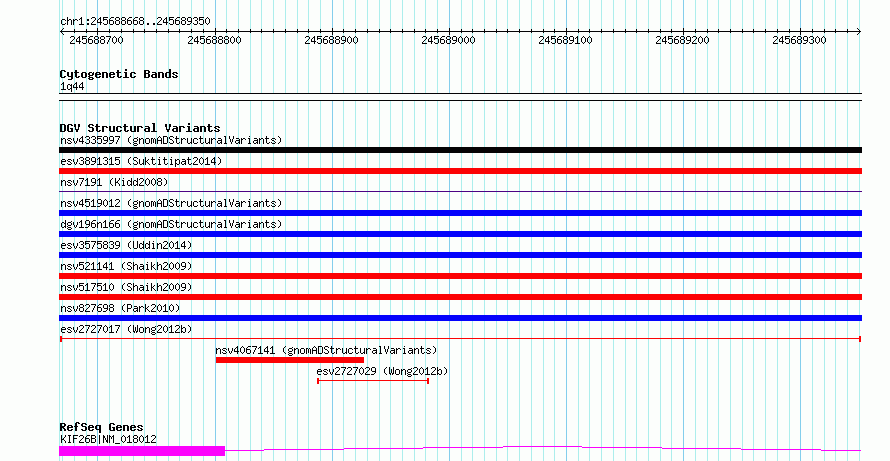Select the RefSeq Genes track title
The image size is (890, 461).
coord(101,427)
